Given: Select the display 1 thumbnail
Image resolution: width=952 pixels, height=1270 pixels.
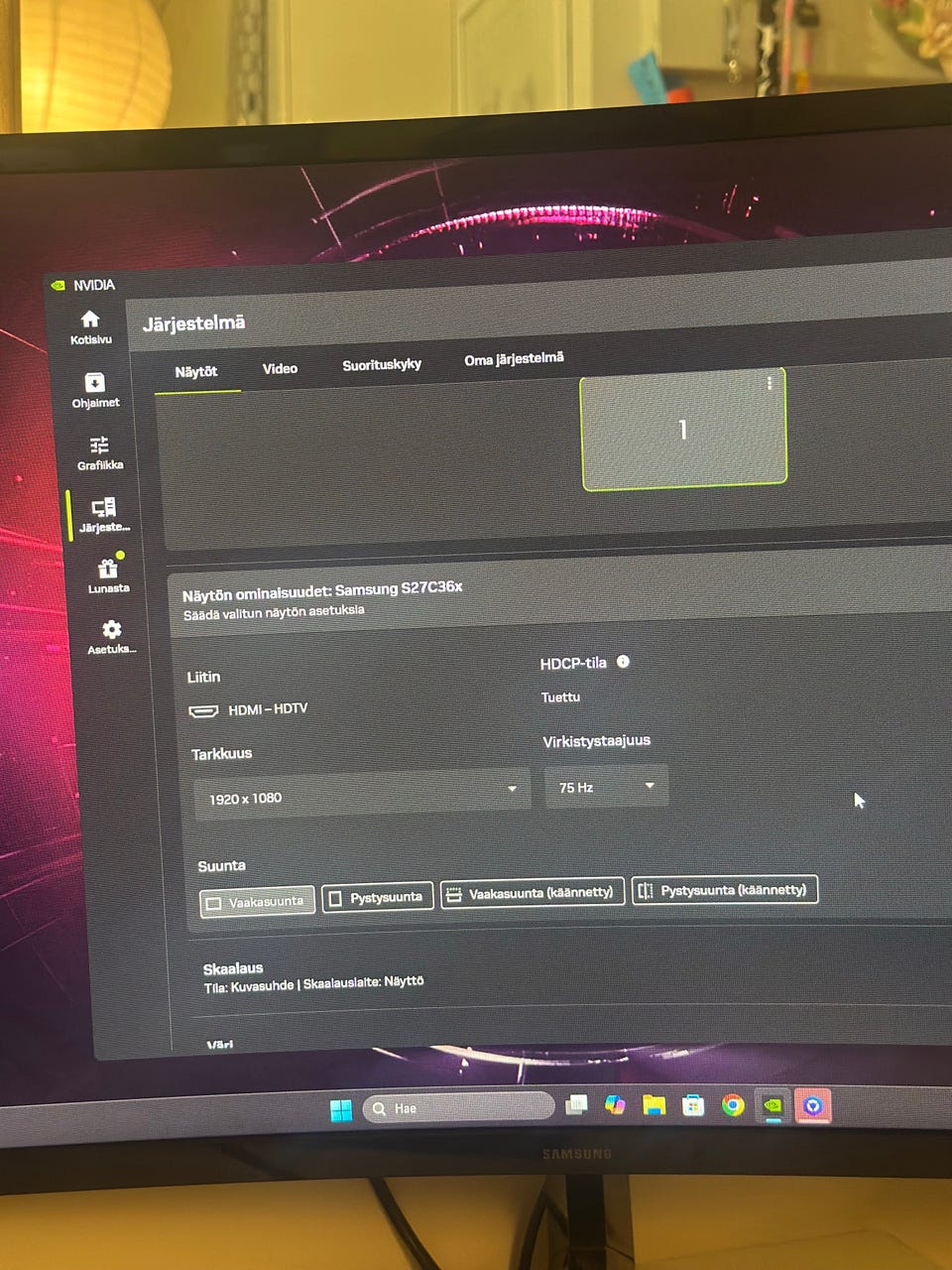Looking at the screenshot, I should coord(683,429).
